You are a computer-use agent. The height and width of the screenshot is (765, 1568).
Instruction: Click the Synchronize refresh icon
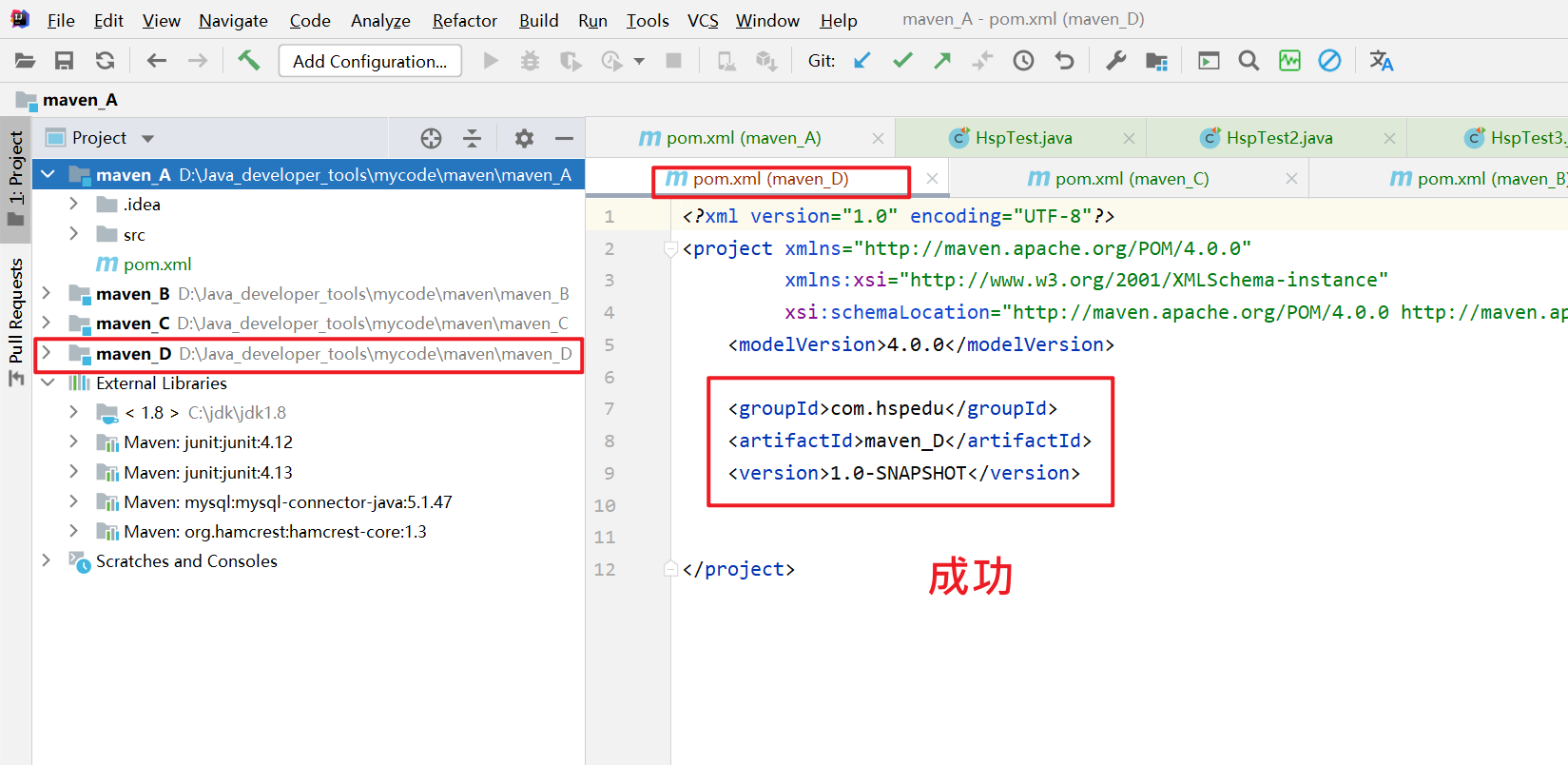tap(106, 61)
